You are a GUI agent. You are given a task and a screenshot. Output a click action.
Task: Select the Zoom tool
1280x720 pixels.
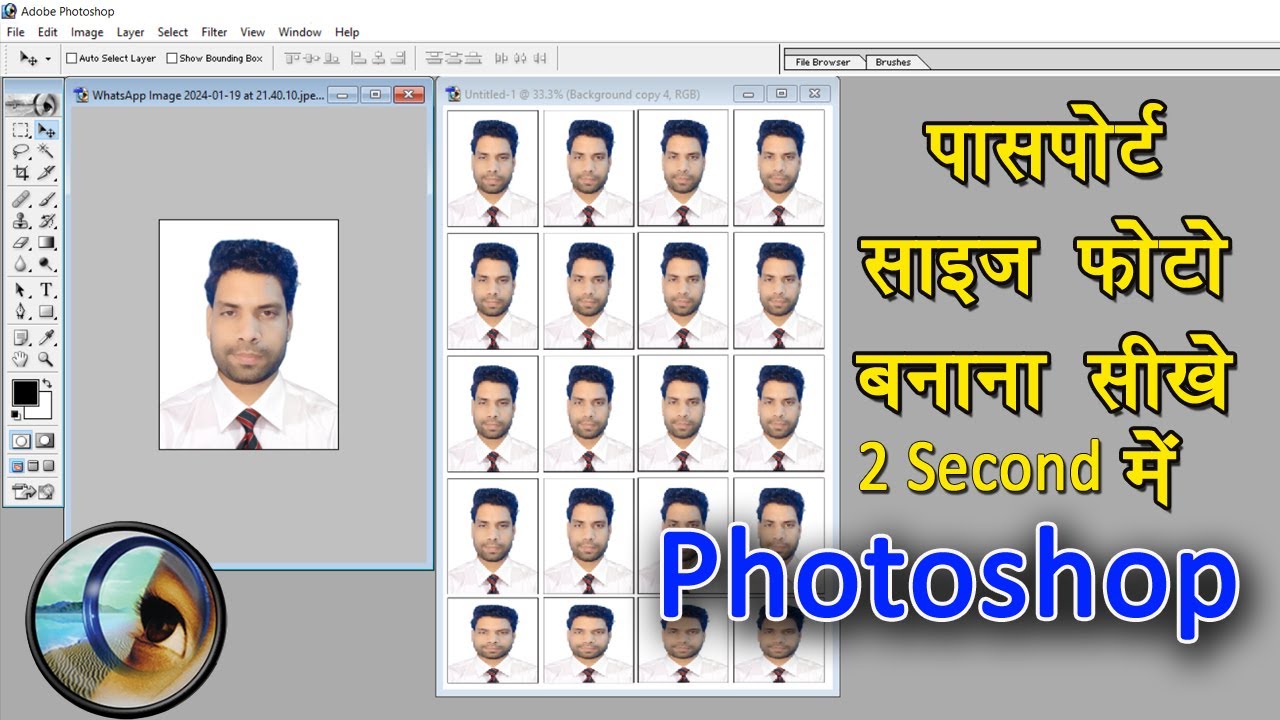click(x=46, y=357)
